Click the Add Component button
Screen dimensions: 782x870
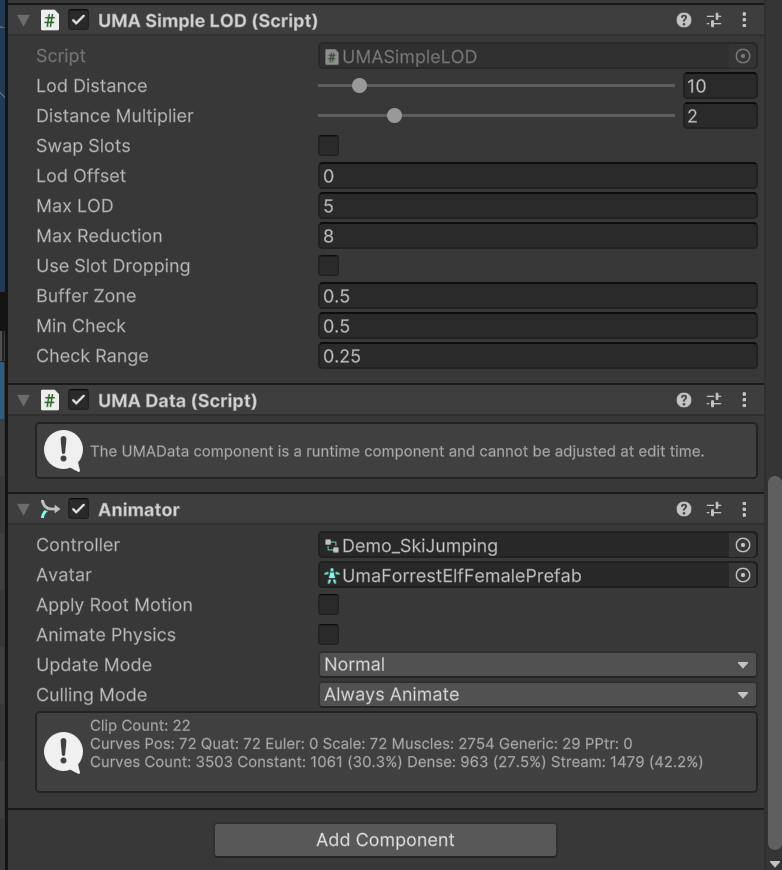click(x=384, y=840)
